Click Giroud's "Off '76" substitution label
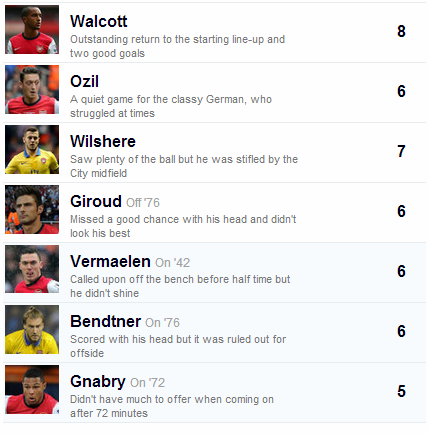Image resolution: width=428 pixels, height=435 pixels. tap(143, 203)
